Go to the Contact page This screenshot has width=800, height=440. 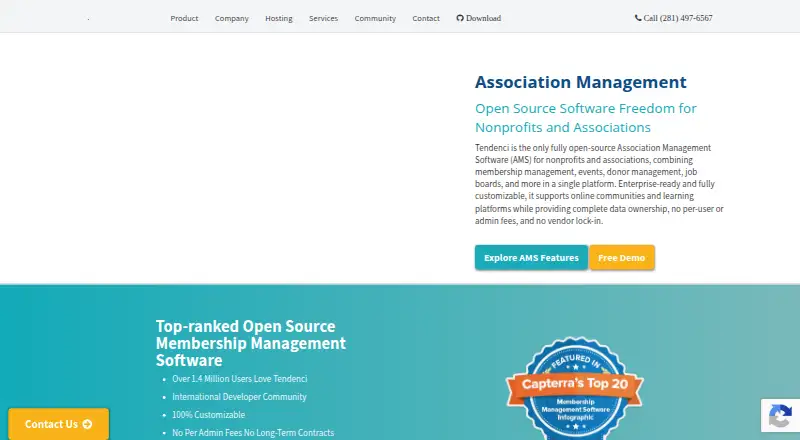click(426, 18)
